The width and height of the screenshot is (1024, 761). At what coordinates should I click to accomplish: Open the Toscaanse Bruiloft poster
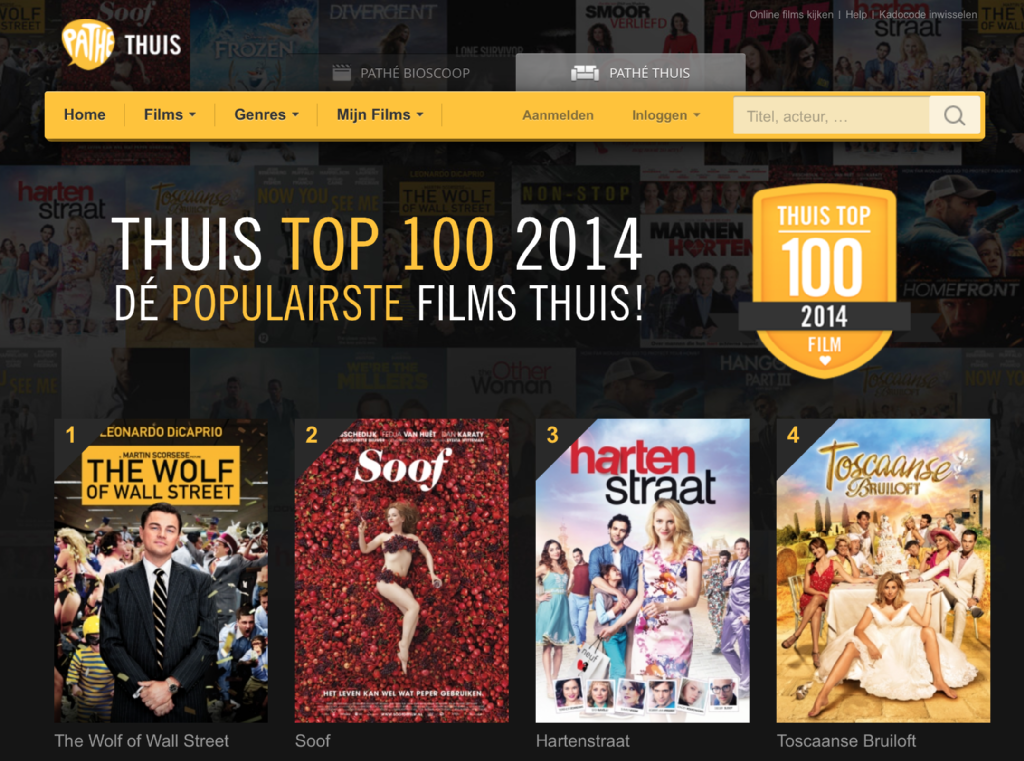point(883,570)
